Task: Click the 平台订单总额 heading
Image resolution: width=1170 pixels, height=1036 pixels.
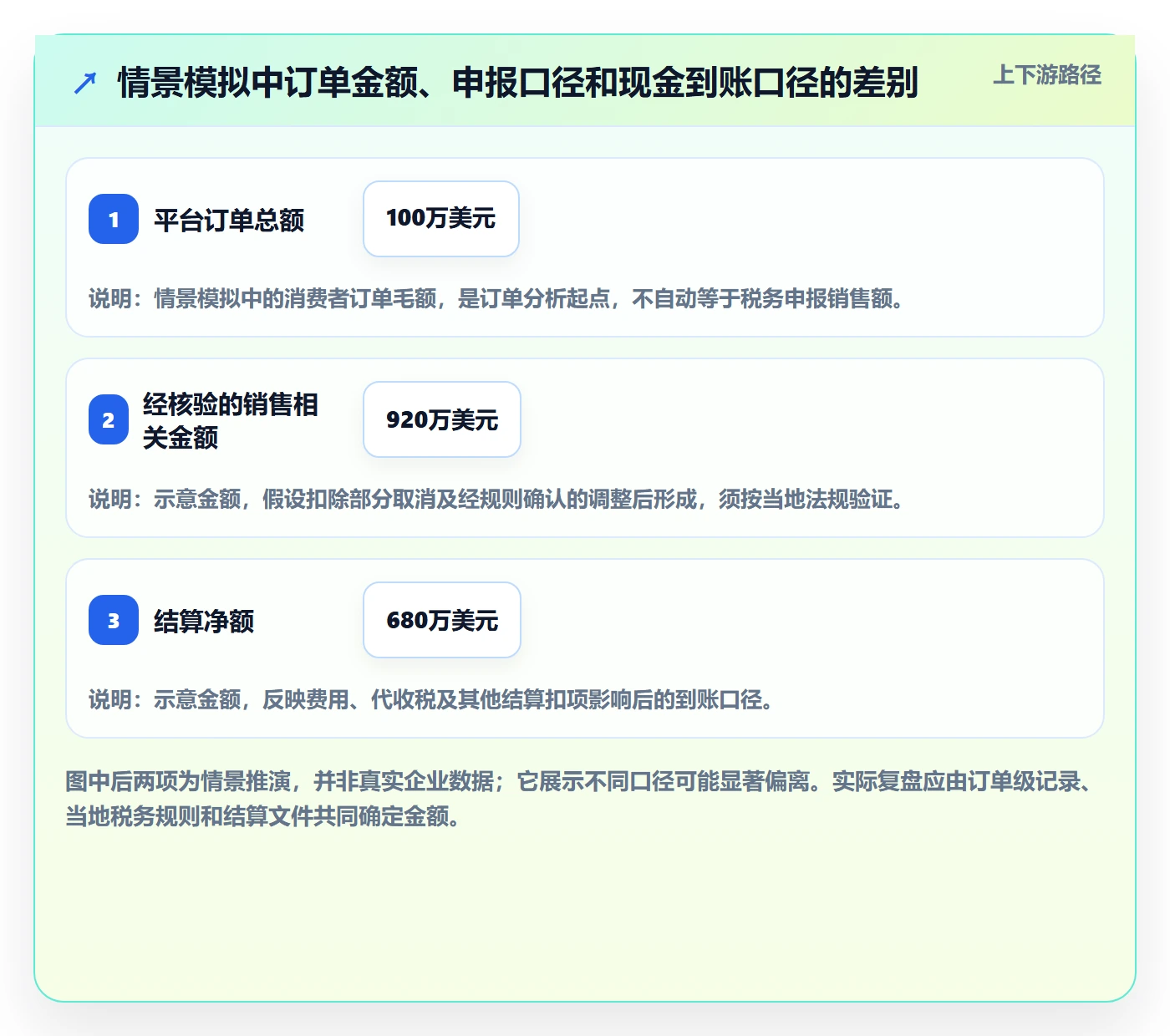Action: coord(229,220)
